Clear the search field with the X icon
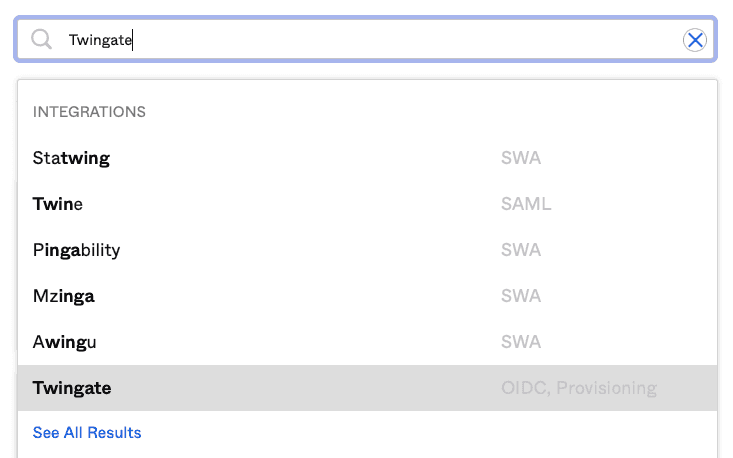Viewport: 733px width, 458px height. pos(694,40)
